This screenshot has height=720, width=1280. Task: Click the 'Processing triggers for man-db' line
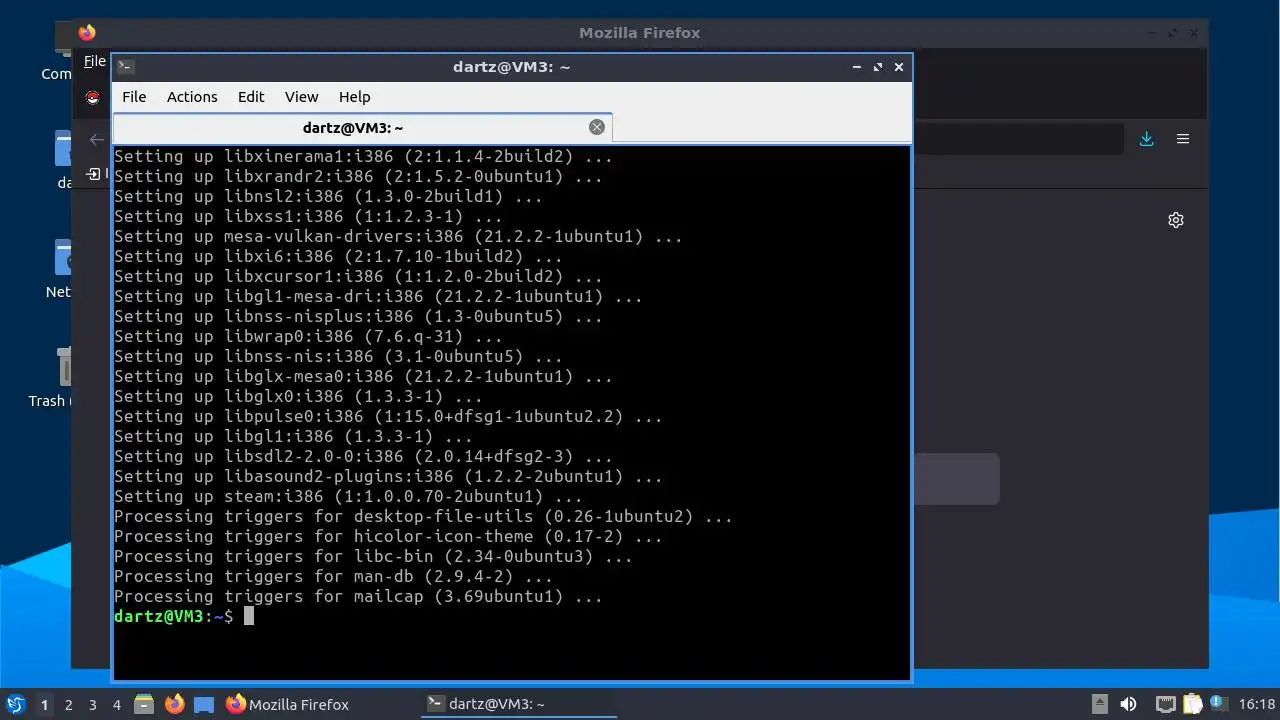click(x=333, y=577)
